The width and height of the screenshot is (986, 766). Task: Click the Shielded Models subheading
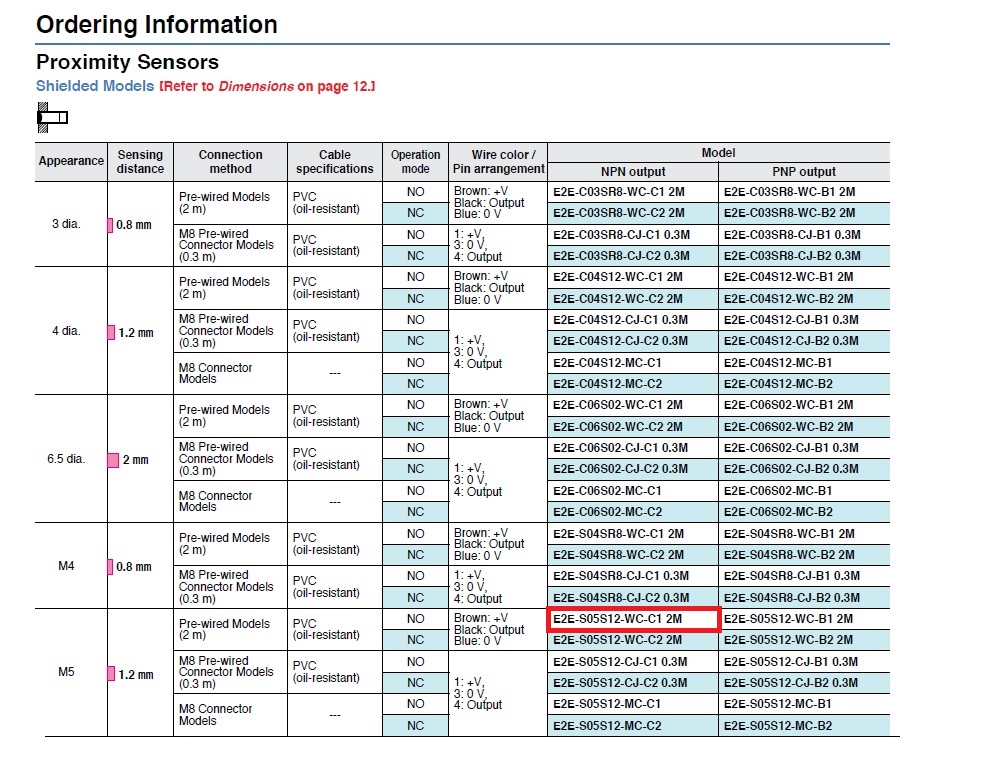95,86
